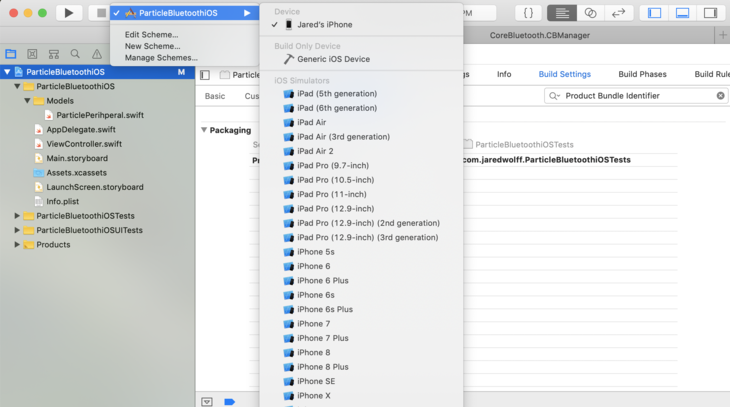
Task: Select Jared's iPhone device
Action: pos(361,25)
